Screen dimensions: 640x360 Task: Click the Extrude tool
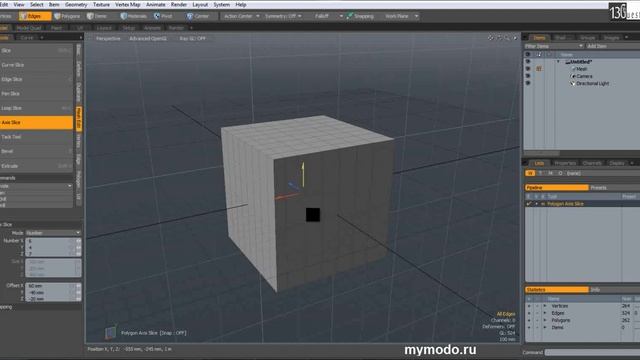[36, 166]
